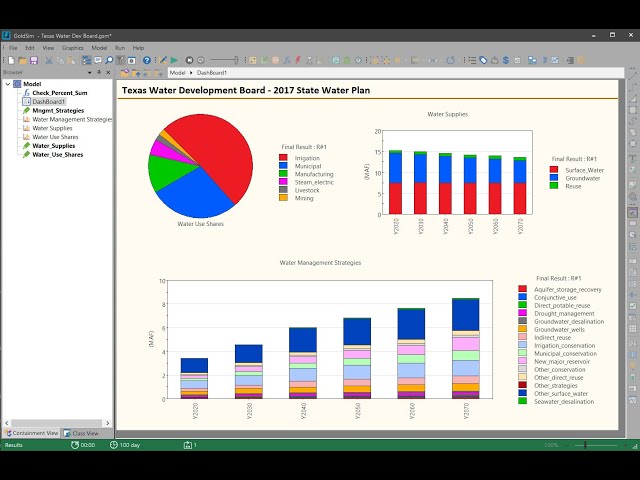The height and width of the screenshot is (480, 640).
Task: Collapse the Model tree node
Action: click(x=8, y=84)
